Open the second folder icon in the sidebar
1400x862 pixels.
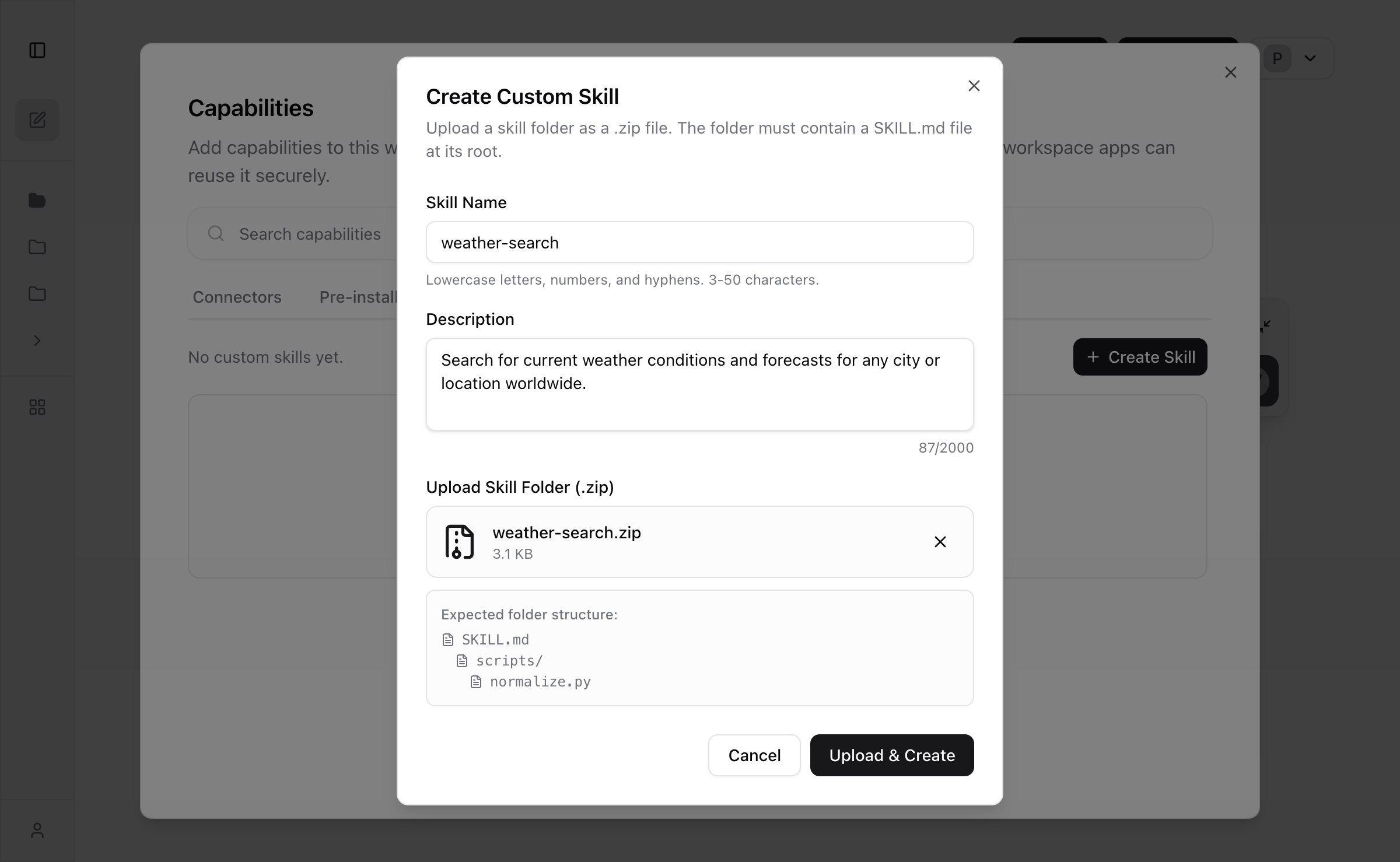(37, 247)
